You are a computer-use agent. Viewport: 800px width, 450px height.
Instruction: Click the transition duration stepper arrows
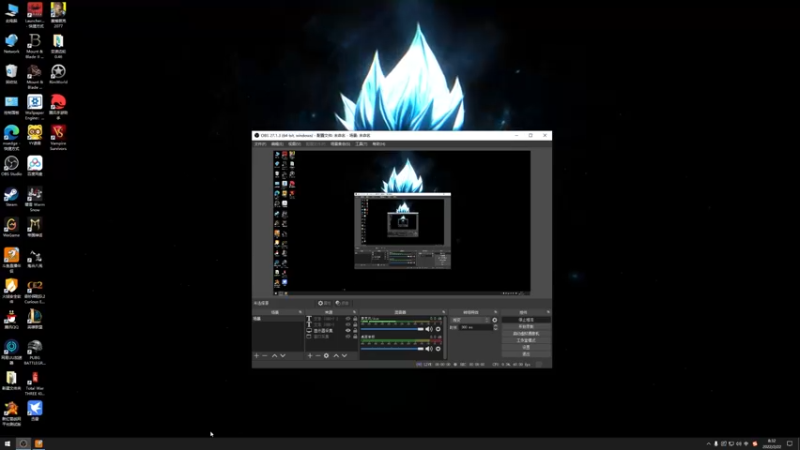click(x=495, y=327)
